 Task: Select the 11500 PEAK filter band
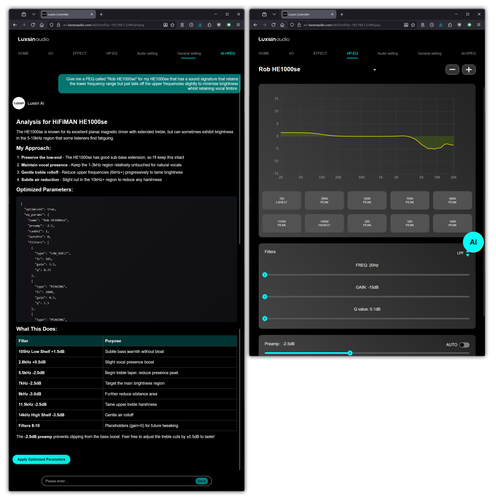(282, 223)
